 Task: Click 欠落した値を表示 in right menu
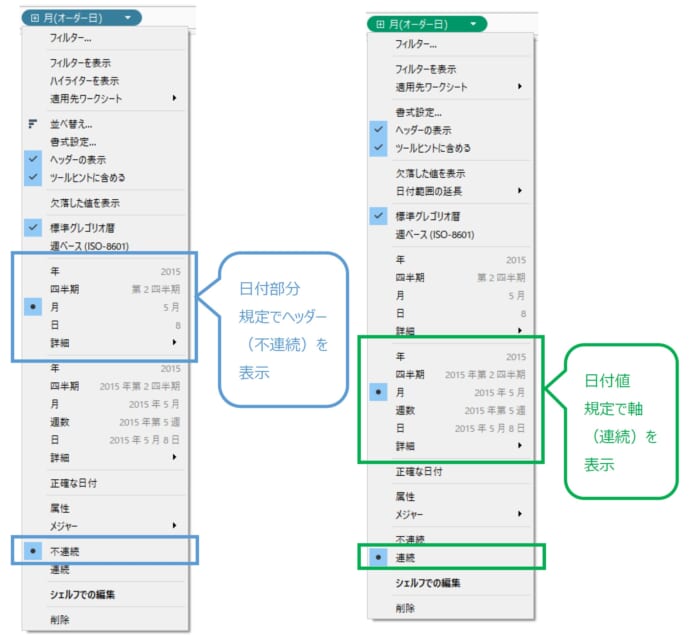450,173
